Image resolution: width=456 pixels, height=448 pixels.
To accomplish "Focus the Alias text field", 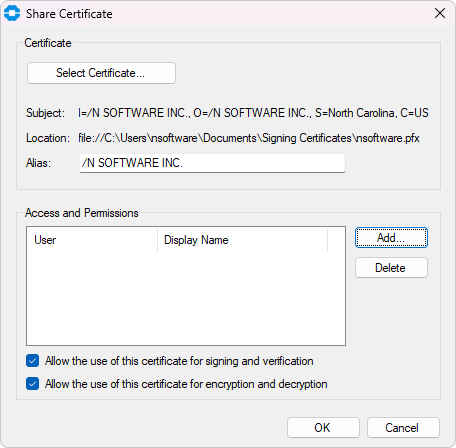I will point(212,163).
